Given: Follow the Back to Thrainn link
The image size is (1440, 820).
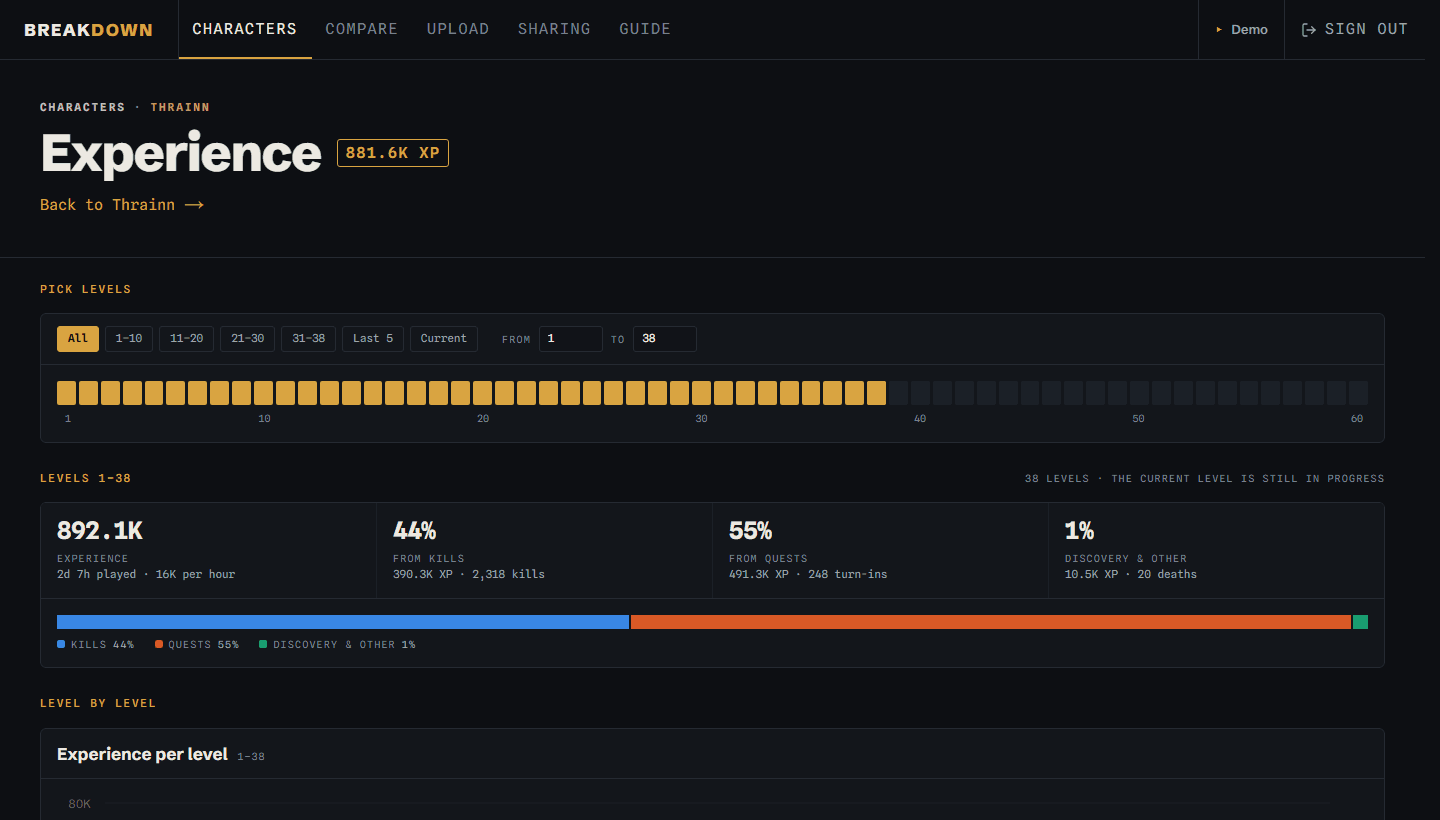Looking at the screenshot, I should pyautogui.click(x=122, y=205).
